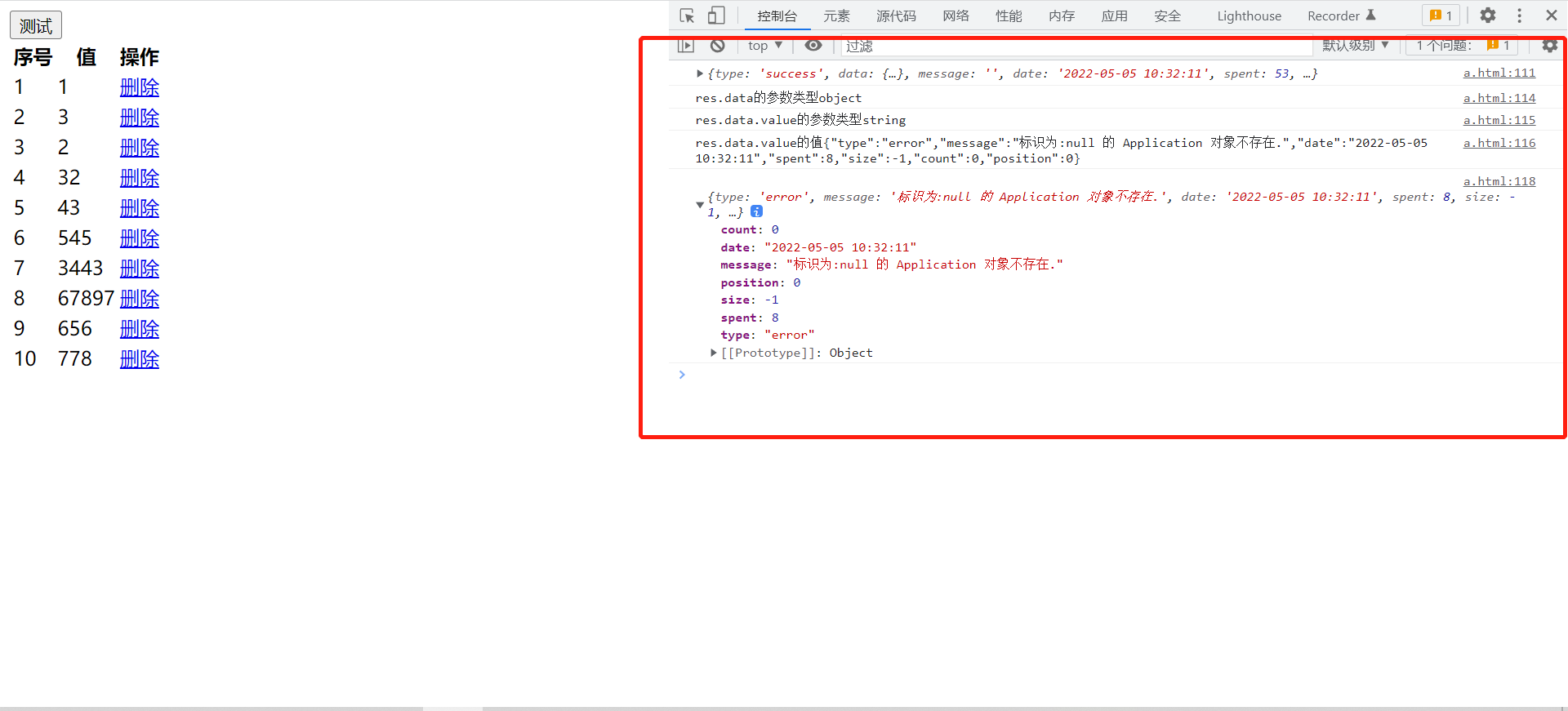This screenshot has height=711, width=1568.
Task: Open the top JavaScript context dropdown
Action: (x=765, y=46)
